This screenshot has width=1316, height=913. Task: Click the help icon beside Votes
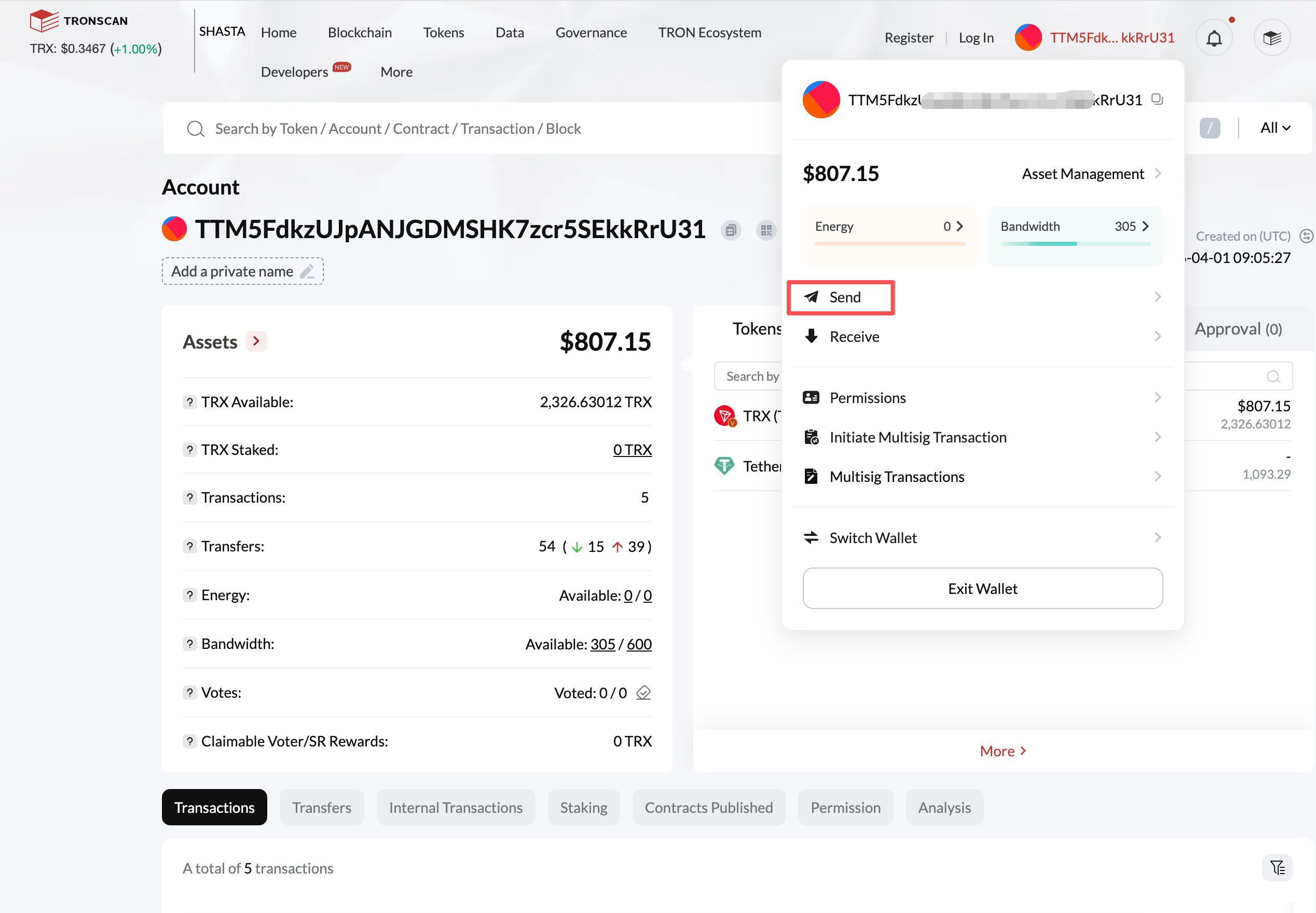pyautogui.click(x=190, y=693)
